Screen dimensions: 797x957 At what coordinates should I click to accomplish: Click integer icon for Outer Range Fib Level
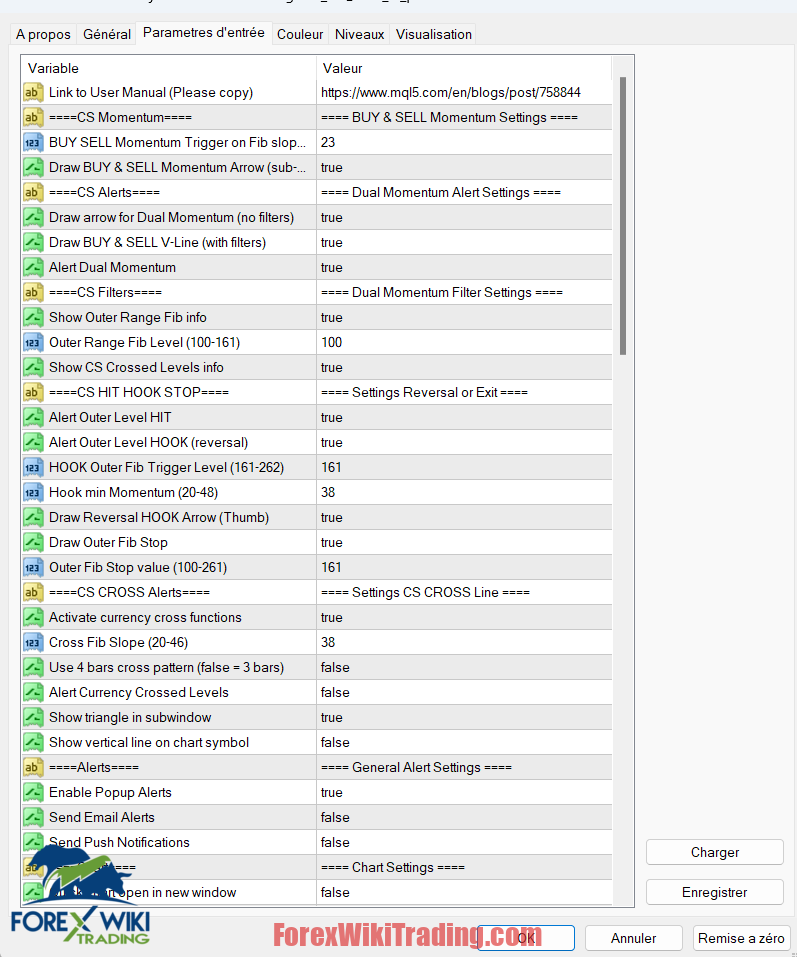point(33,342)
